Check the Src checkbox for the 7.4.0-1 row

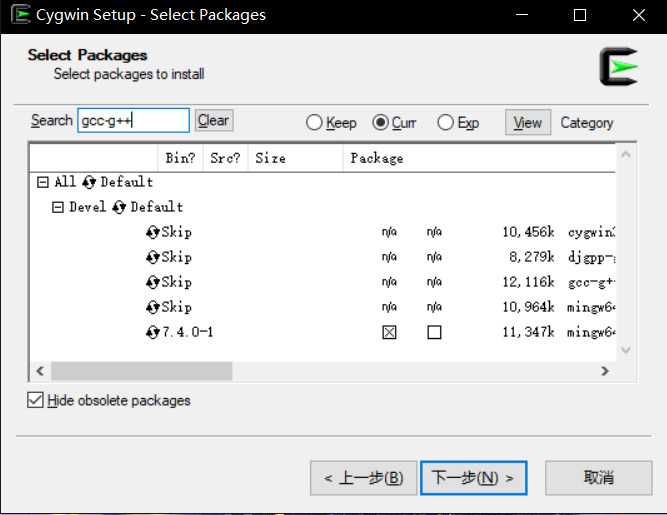pos(434,332)
